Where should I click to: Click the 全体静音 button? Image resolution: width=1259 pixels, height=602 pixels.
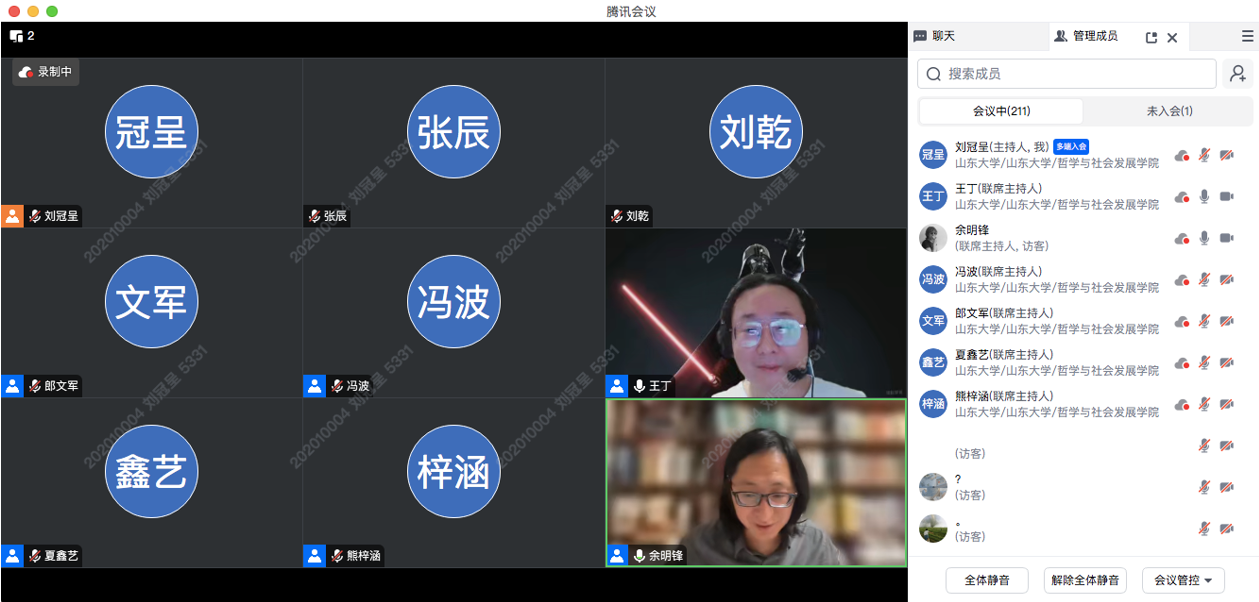point(987,580)
